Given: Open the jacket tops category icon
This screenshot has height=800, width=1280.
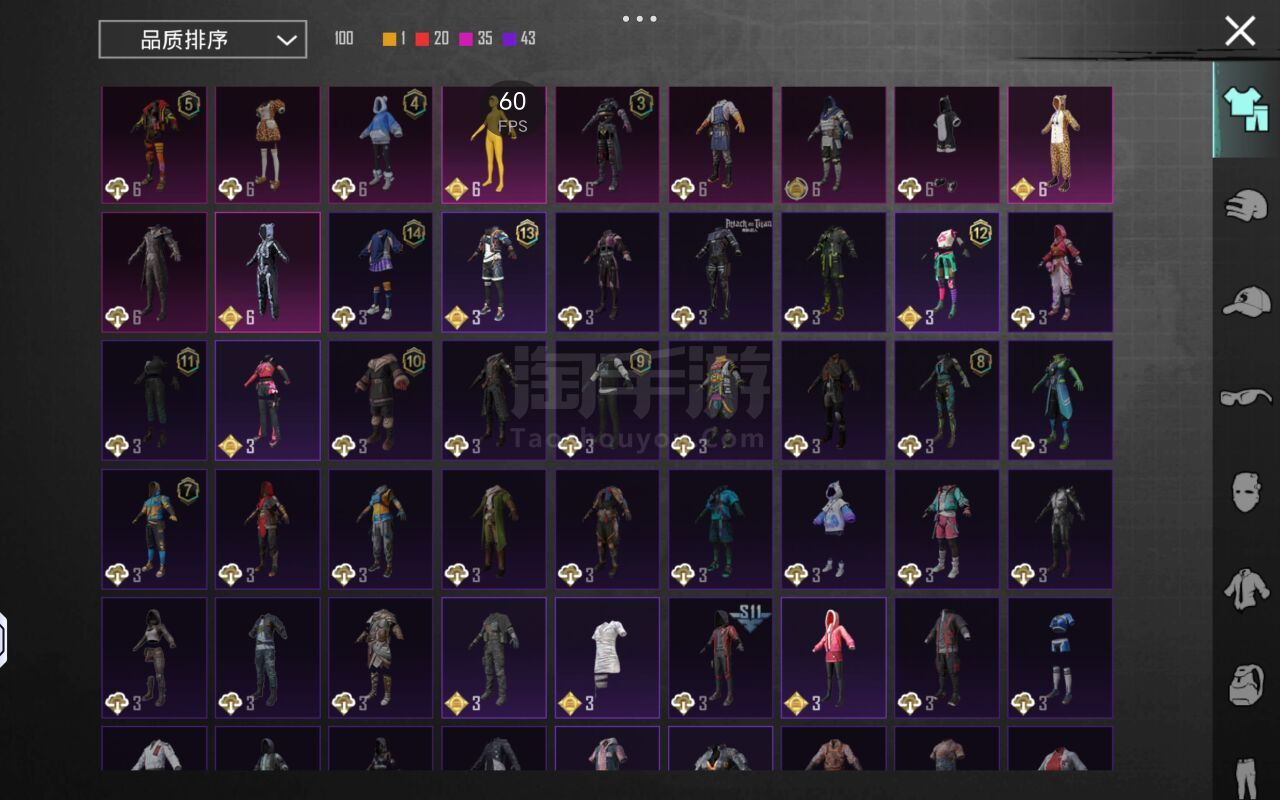Looking at the screenshot, I should (1246, 587).
